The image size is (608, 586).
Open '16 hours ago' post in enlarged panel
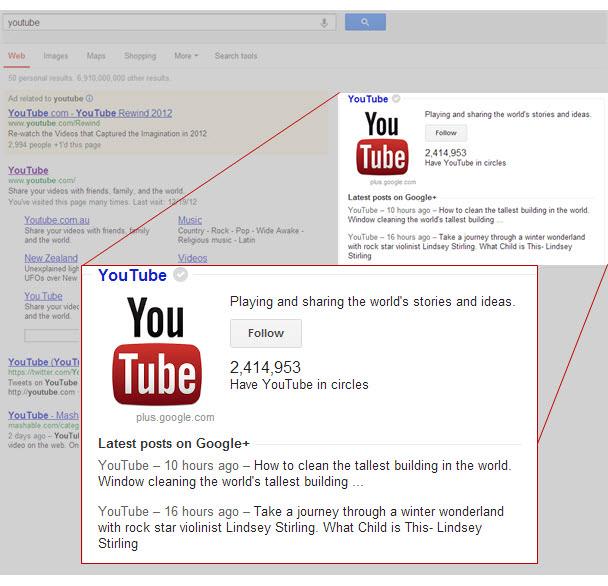[x=301, y=527]
